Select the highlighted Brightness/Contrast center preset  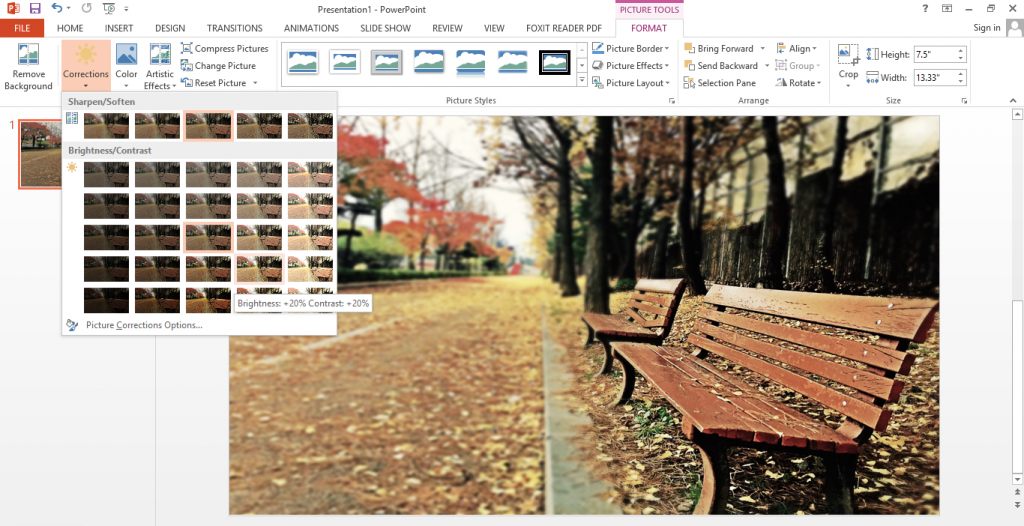click(x=208, y=237)
